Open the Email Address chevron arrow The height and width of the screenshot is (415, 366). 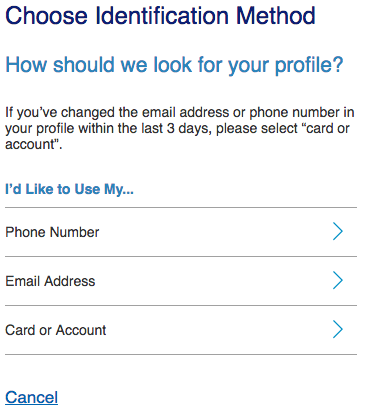(338, 281)
